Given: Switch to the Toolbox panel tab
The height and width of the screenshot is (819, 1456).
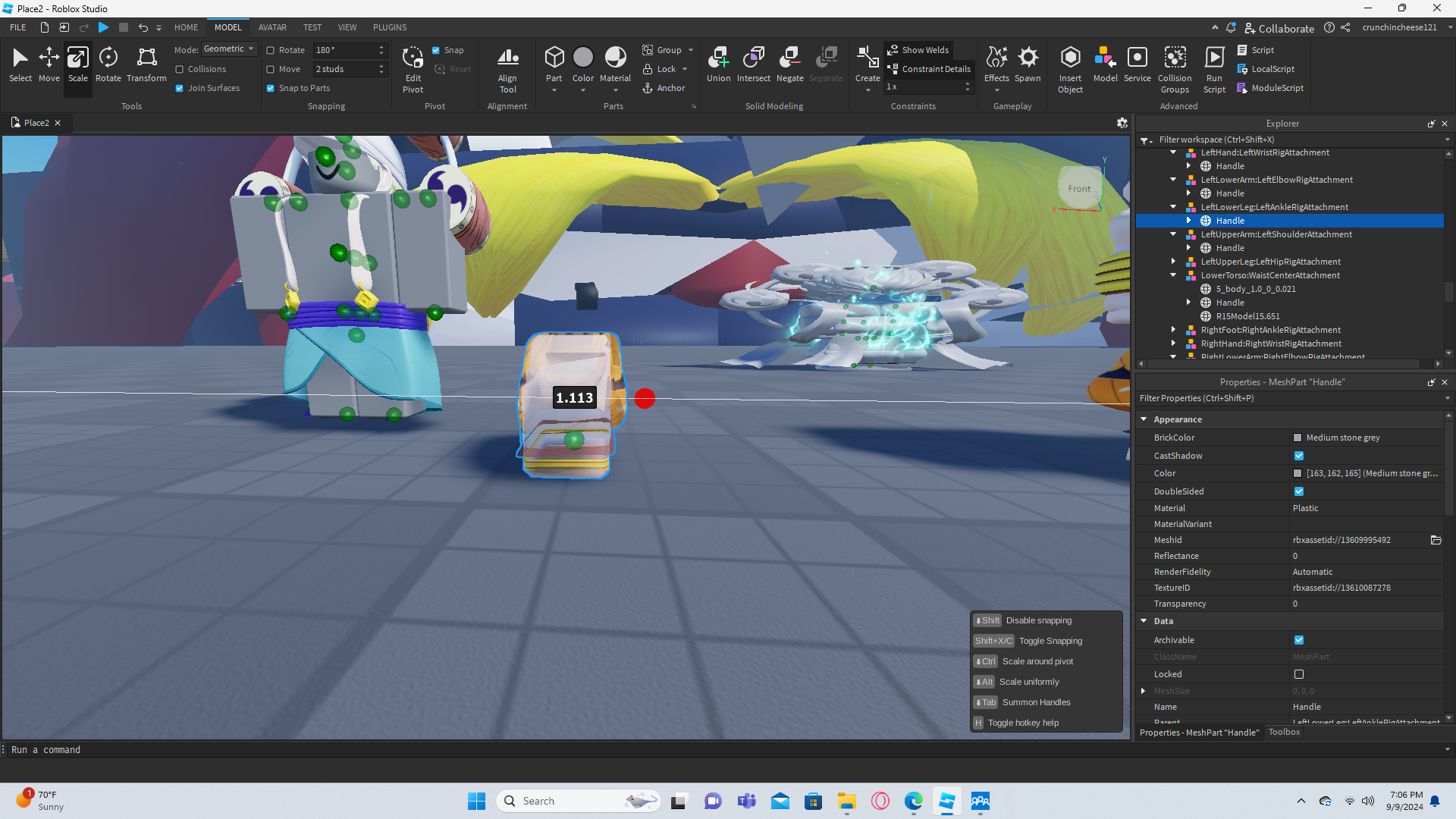Looking at the screenshot, I should 1284,732.
